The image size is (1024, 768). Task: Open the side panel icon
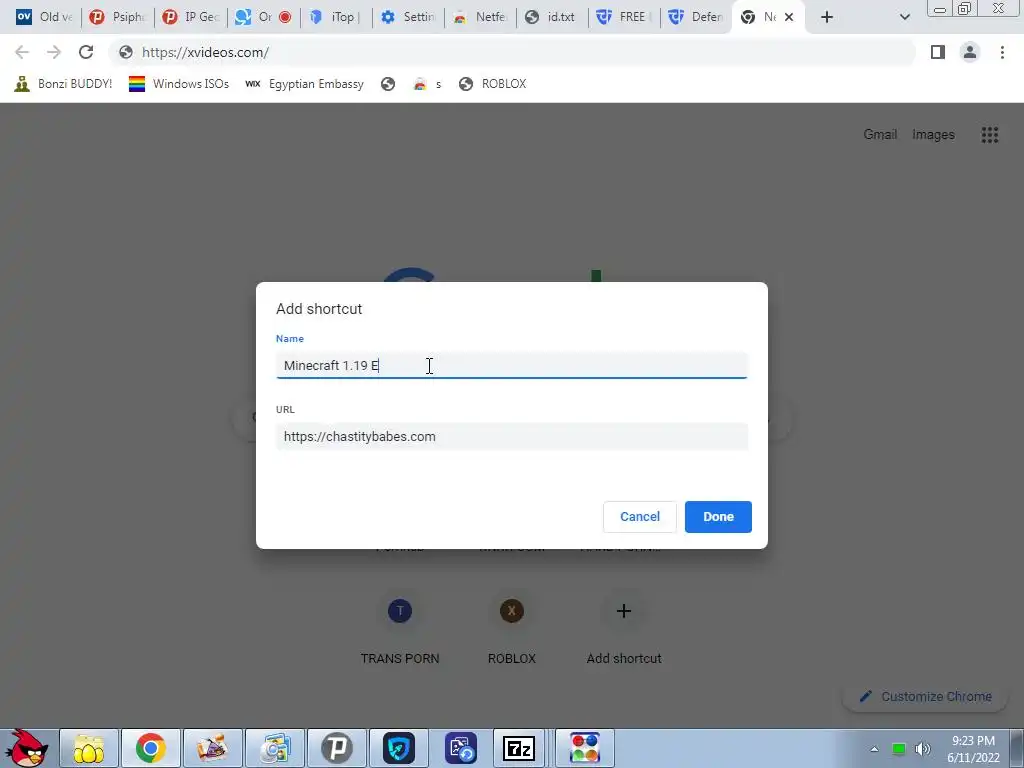click(938, 52)
